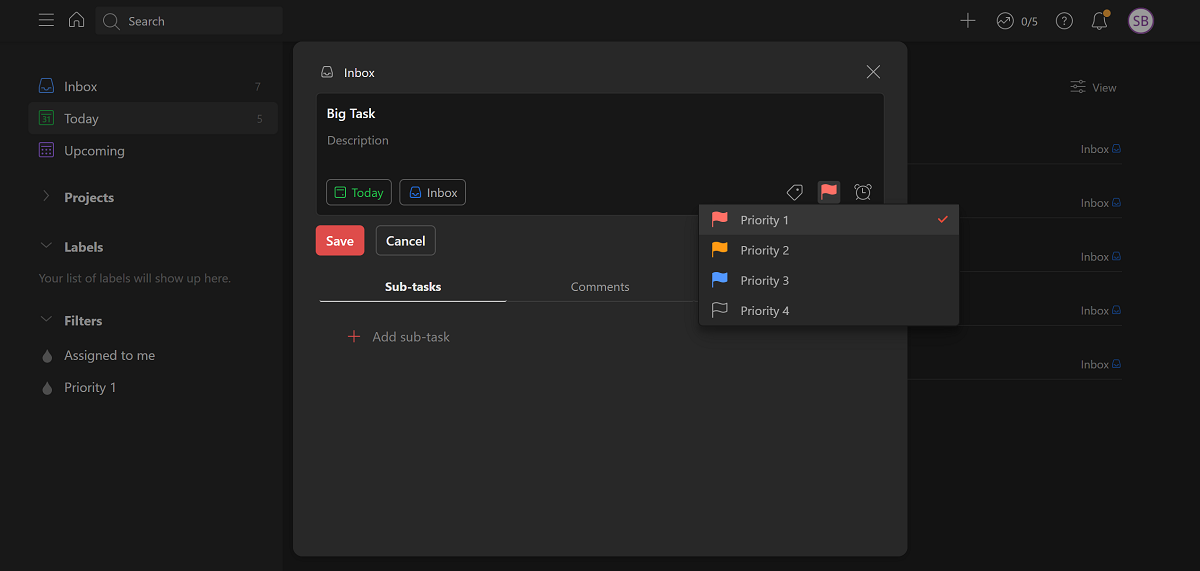Select Priority 2 in the dropdown
1200x571 pixels.
point(829,250)
